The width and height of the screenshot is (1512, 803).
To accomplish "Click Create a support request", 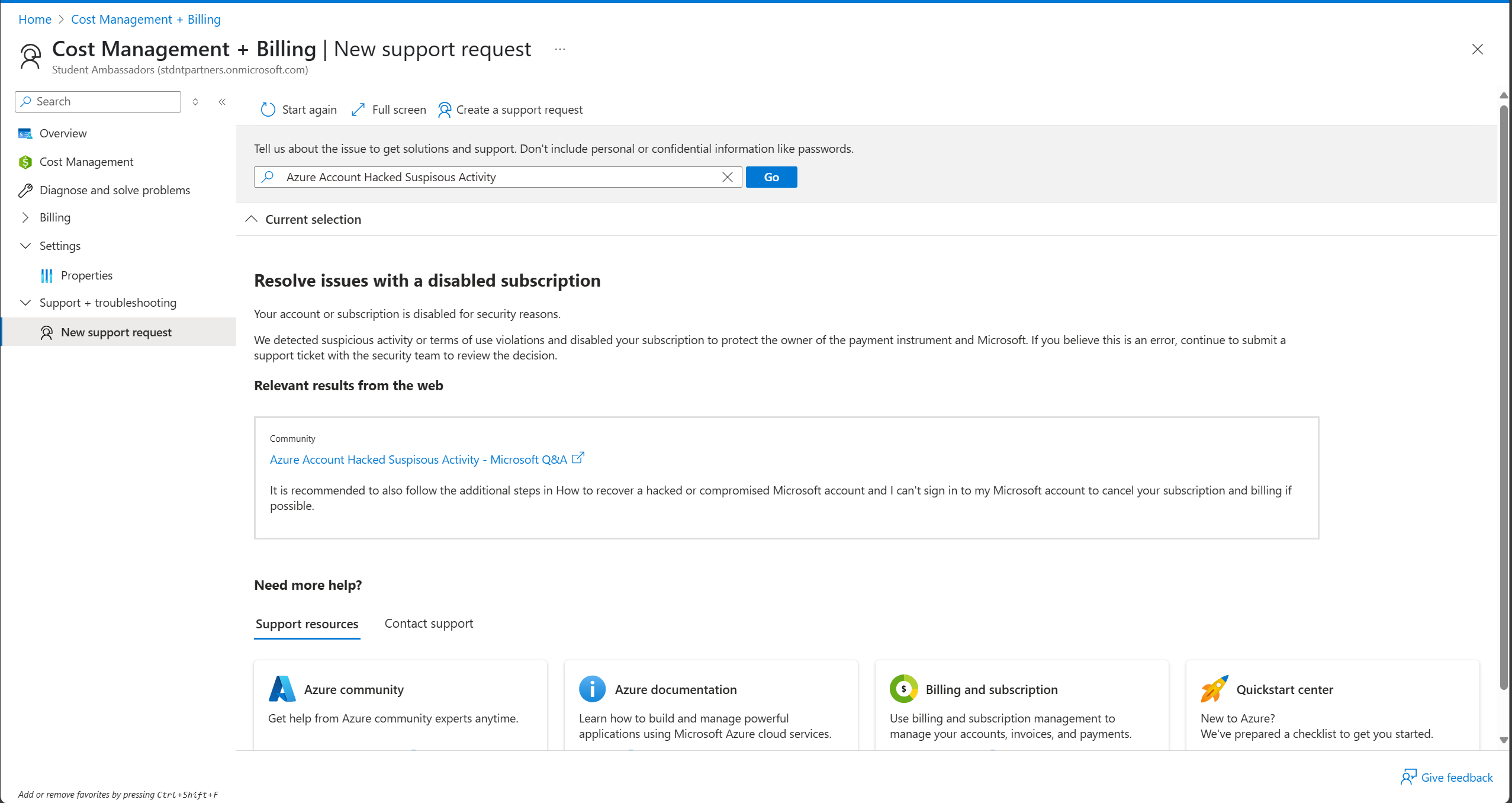I will click(x=510, y=110).
